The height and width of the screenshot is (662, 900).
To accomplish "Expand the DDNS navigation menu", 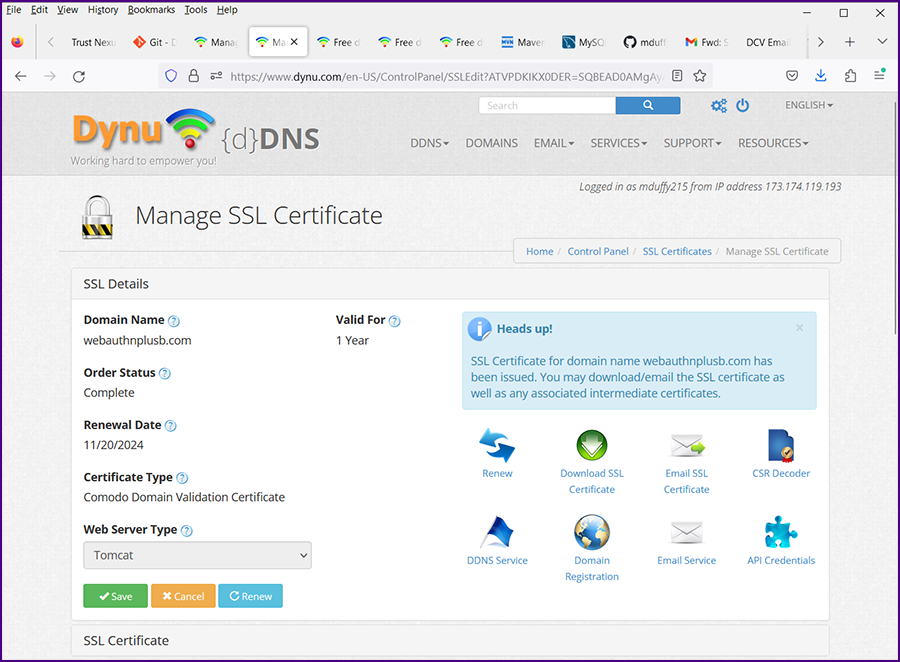I will (x=429, y=143).
